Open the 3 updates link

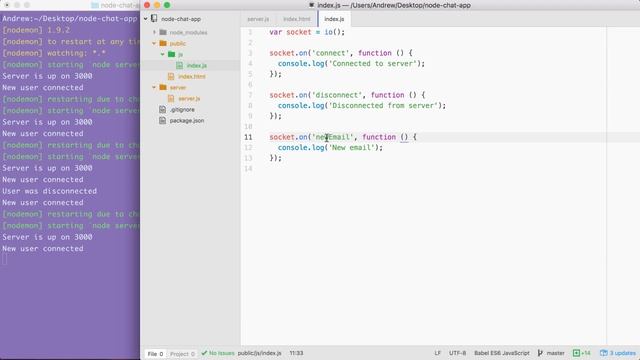[622, 353]
